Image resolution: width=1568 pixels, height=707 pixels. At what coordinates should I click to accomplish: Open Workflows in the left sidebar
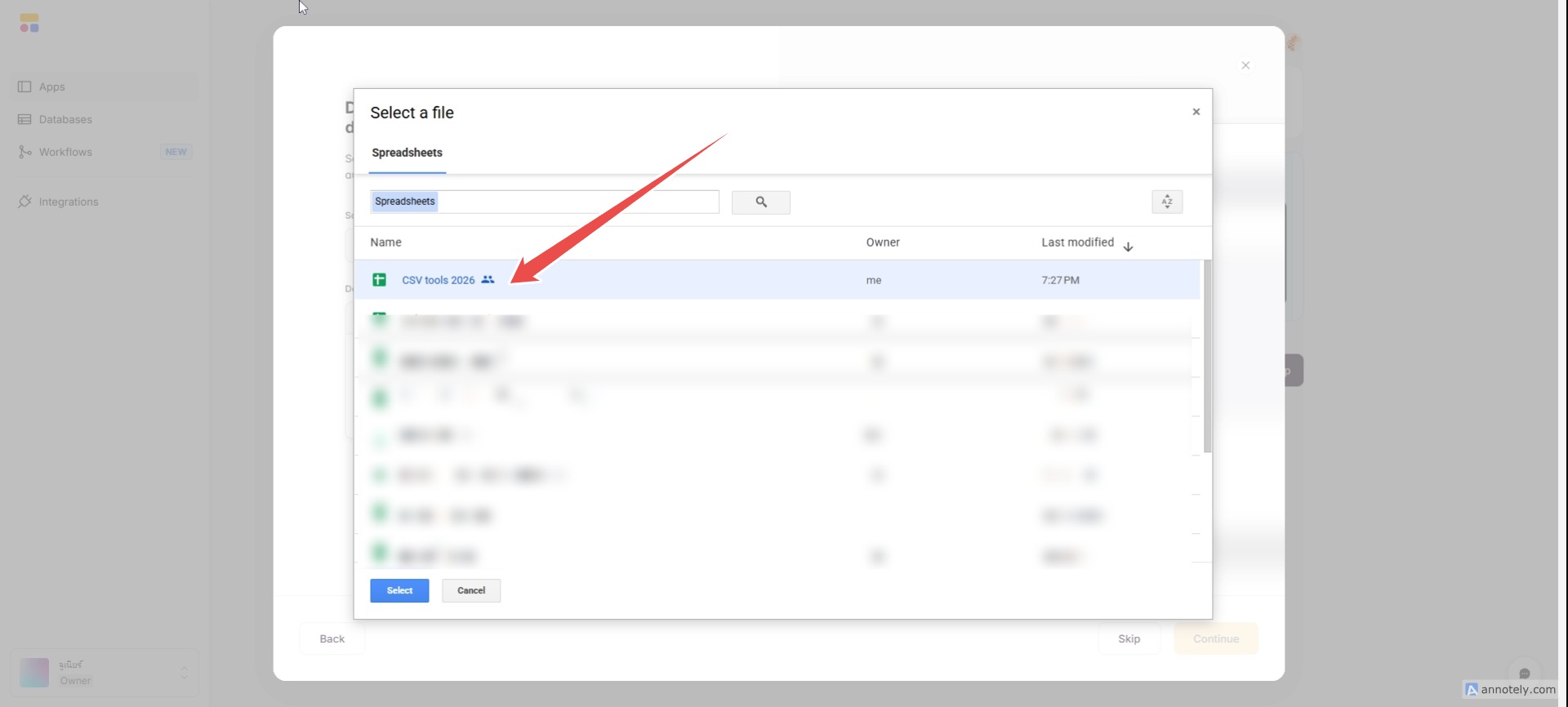pos(65,153)
